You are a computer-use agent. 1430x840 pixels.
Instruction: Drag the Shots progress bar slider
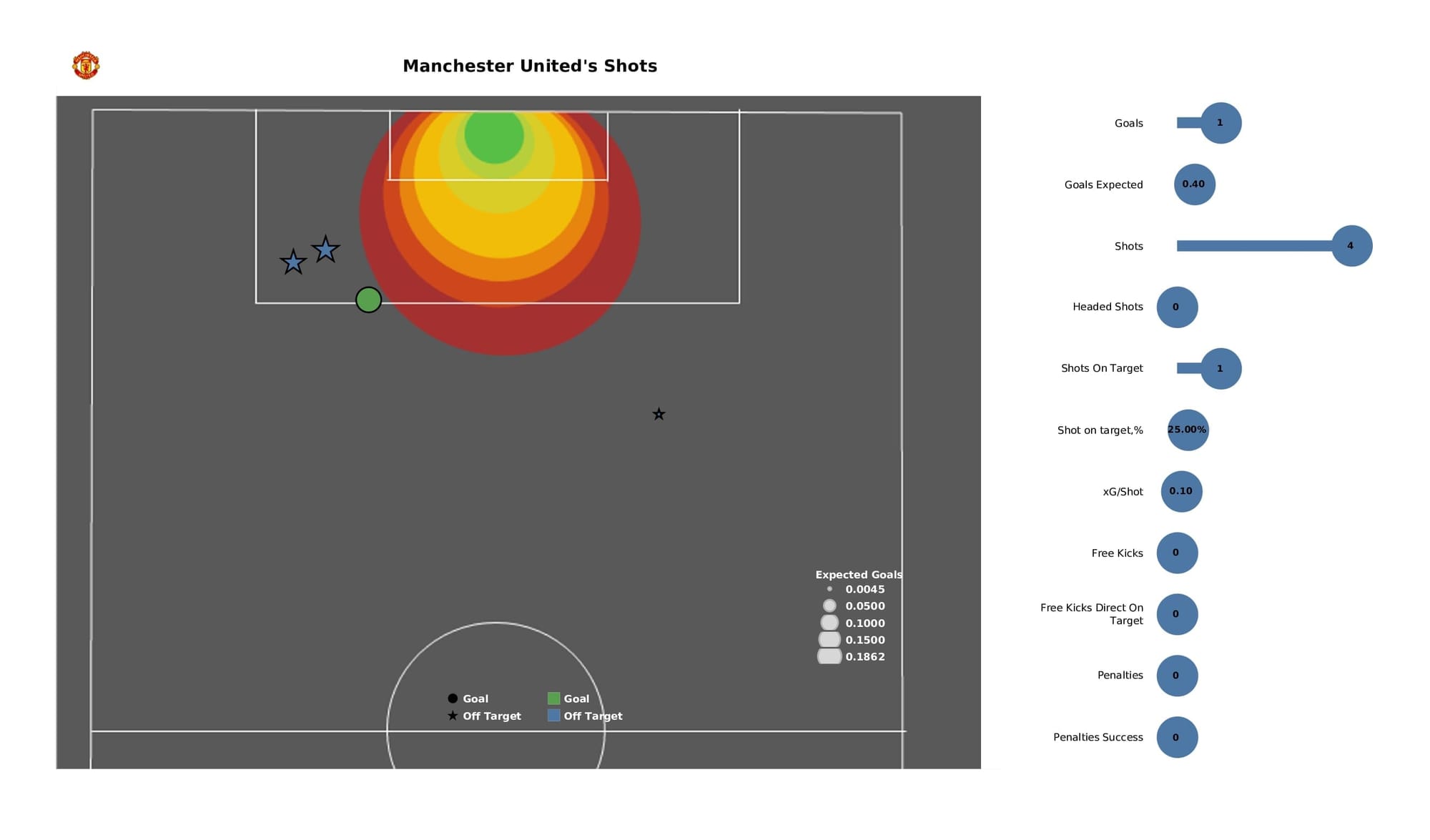coord(1350,245)
